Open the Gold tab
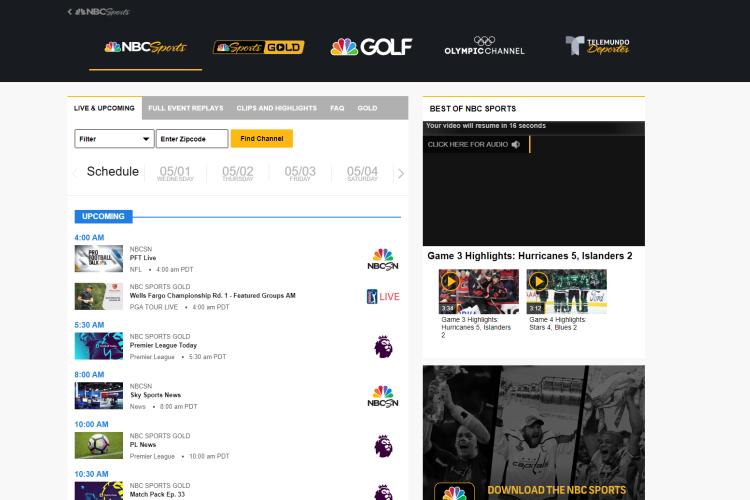750x500 pixels. coord(367,108)
